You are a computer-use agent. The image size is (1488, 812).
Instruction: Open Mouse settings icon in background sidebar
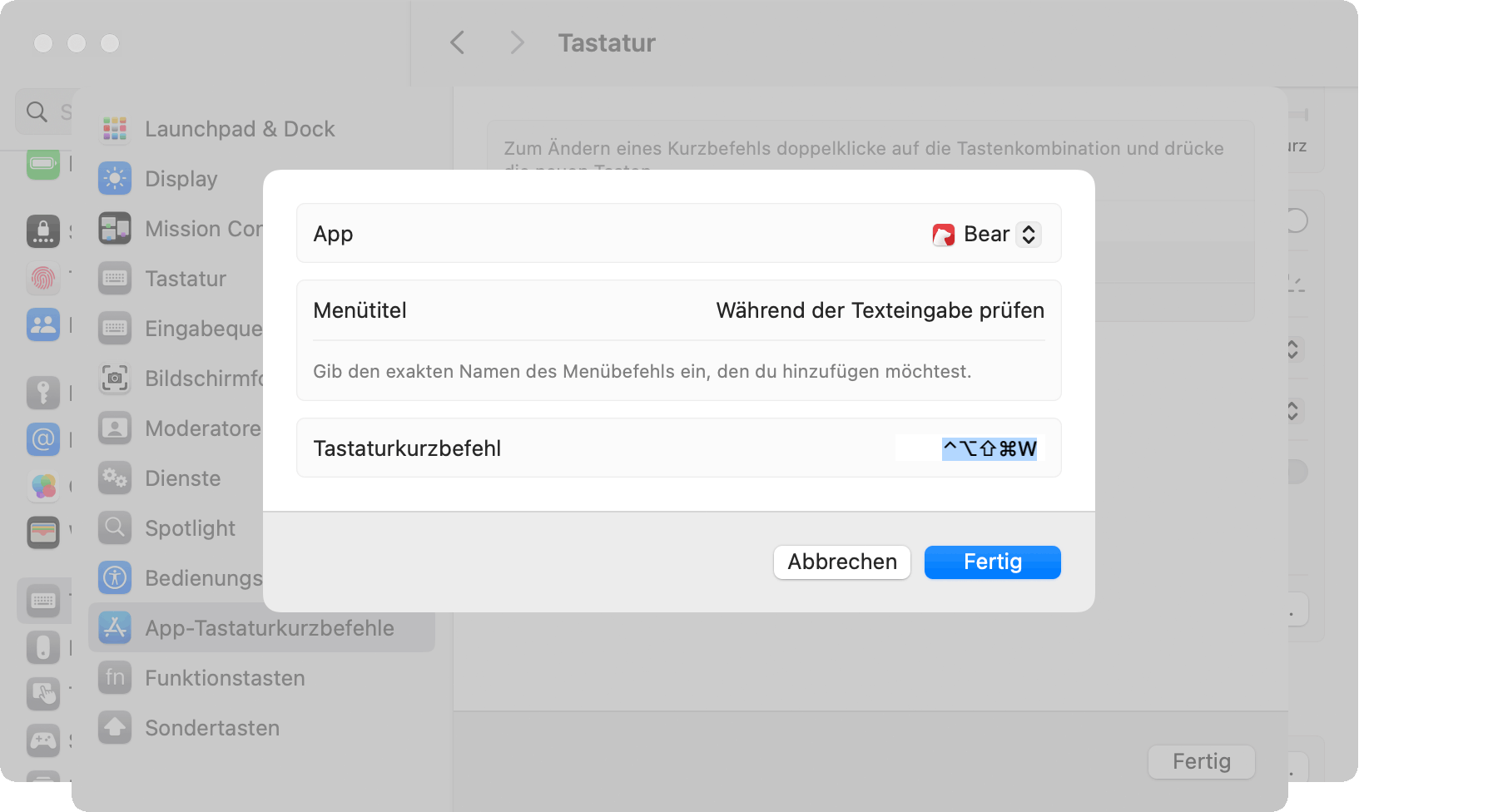(x=43, y=647)
